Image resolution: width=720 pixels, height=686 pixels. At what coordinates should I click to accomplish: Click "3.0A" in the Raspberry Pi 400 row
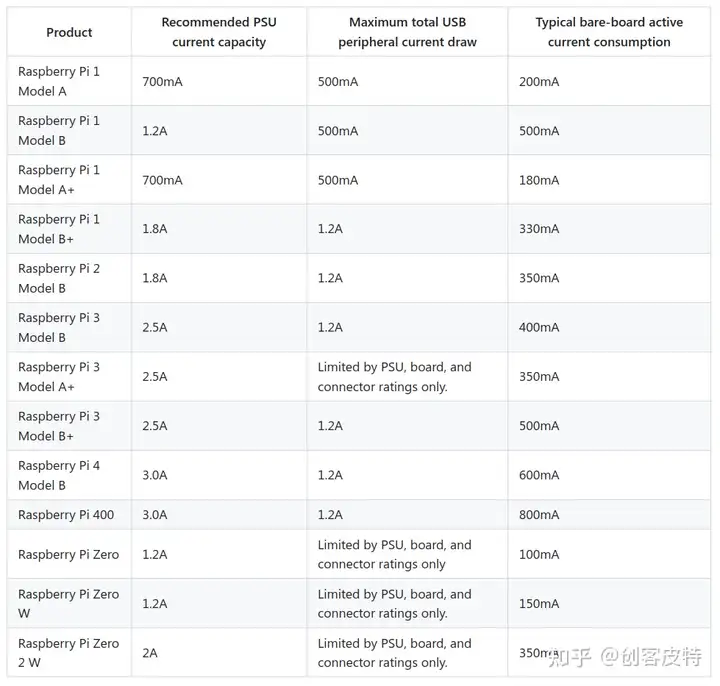pos(155,515)
